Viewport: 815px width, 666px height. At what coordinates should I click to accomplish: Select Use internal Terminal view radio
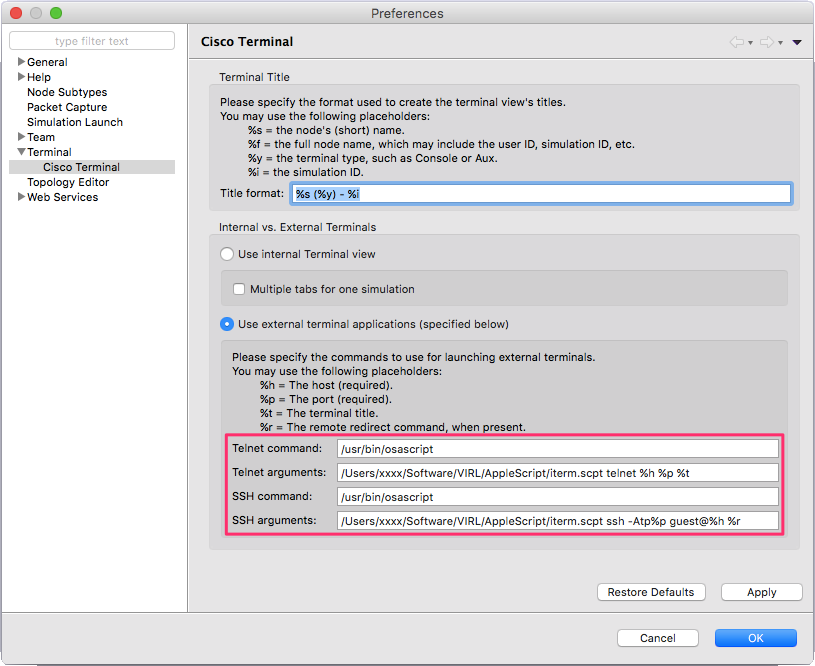coord(227,254)
